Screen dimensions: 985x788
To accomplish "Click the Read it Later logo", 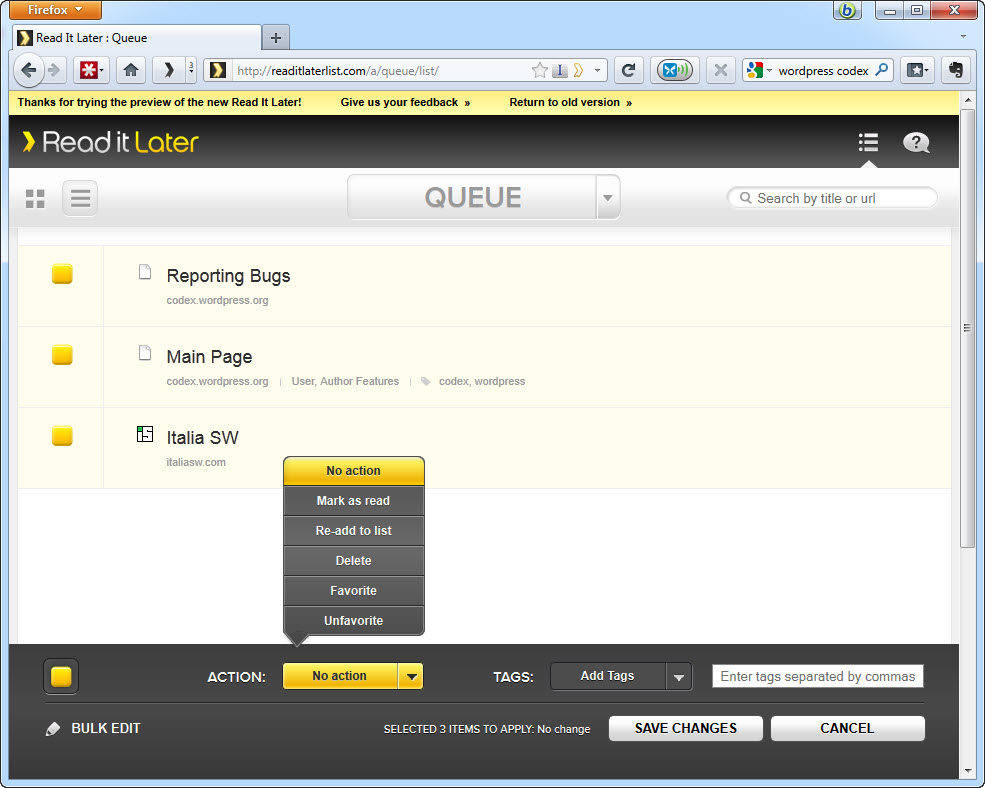I will (111, 142).
